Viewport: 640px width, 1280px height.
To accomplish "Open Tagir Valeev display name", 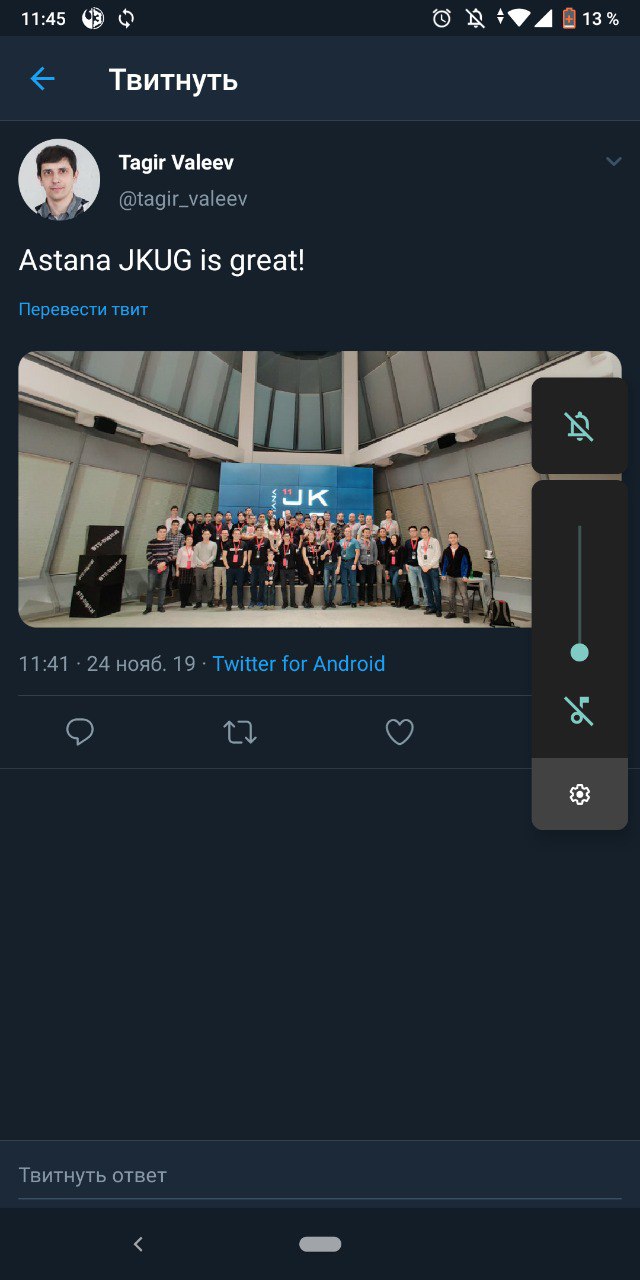I will (176, 162).
